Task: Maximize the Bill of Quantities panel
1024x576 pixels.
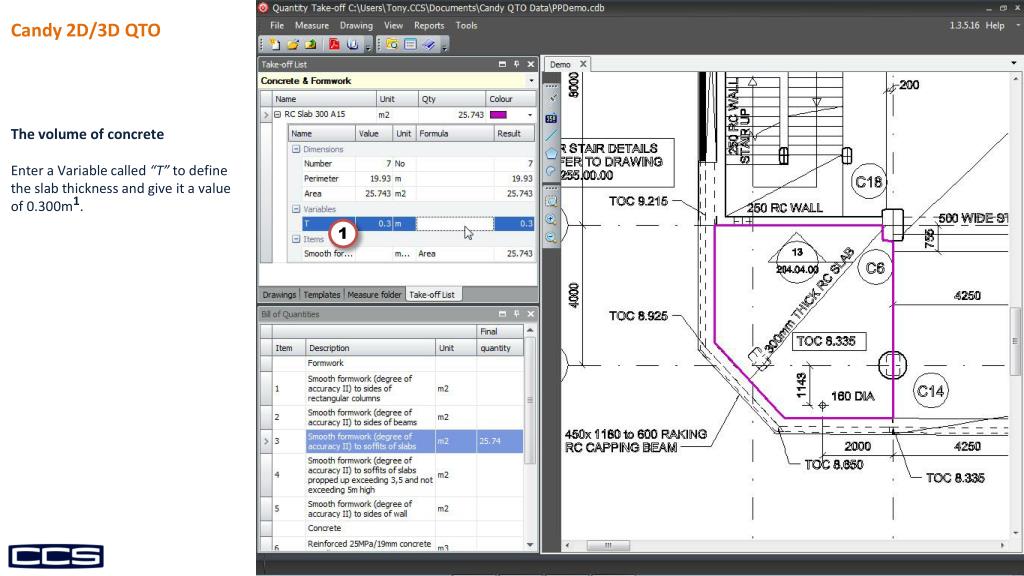Action: pos(502,314)
